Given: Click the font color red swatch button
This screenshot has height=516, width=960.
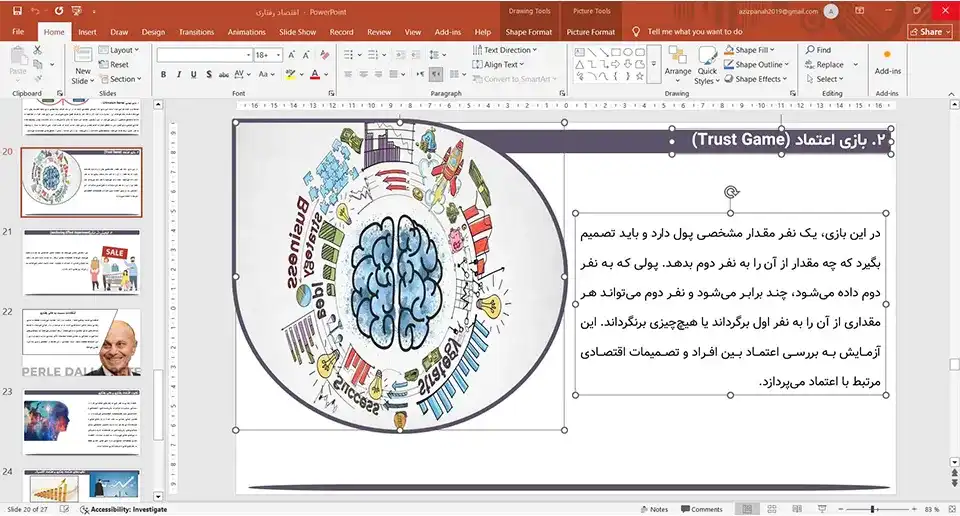Looking at the screenshot, I should click(315, 75).
